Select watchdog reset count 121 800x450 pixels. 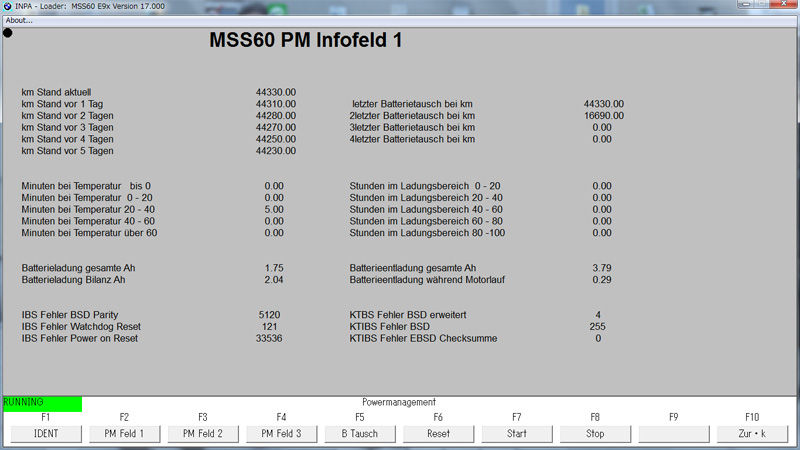click(x=269, y=327)
